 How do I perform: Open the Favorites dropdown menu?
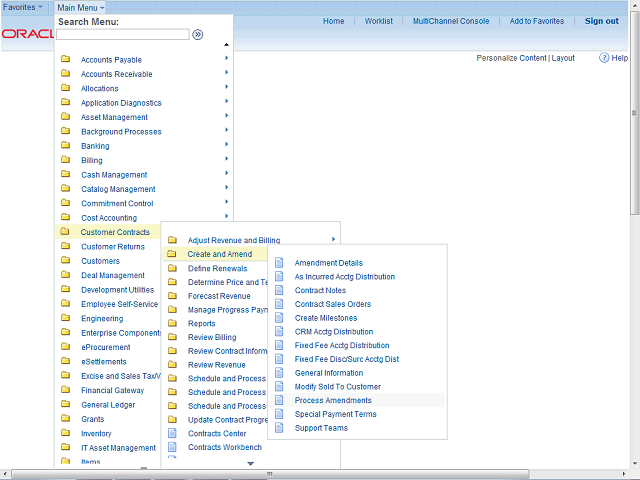pos(24,7)
